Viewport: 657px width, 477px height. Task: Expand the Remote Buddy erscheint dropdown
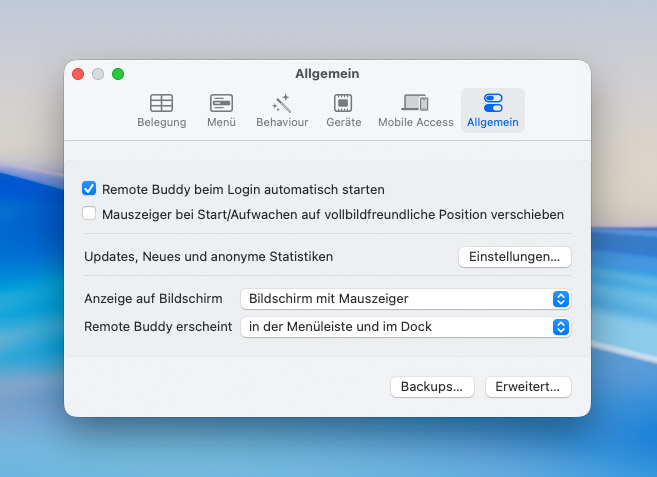click(x=404, y=327)
